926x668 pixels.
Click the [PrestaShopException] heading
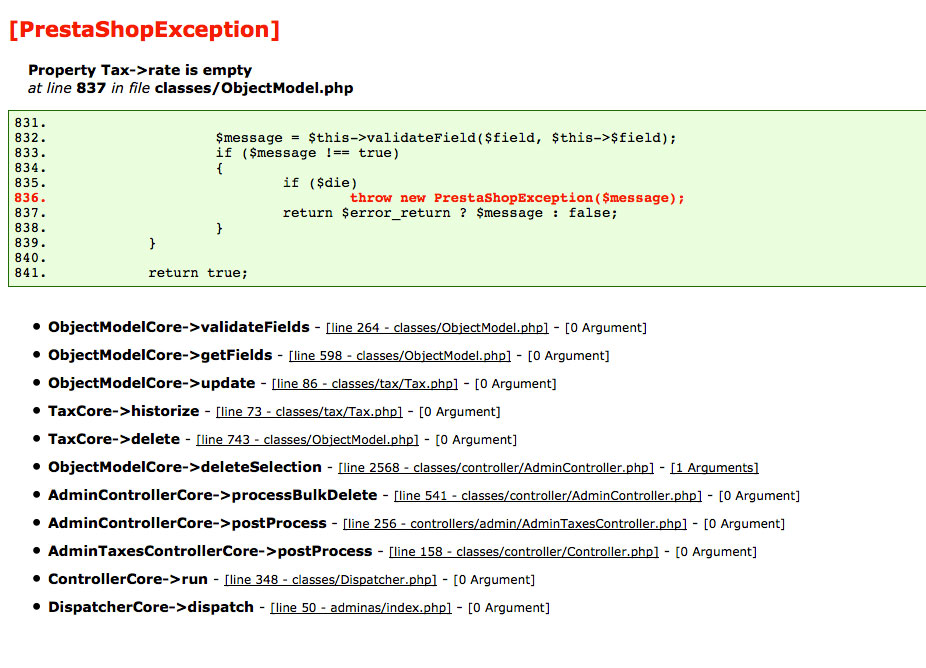(145, 30)
